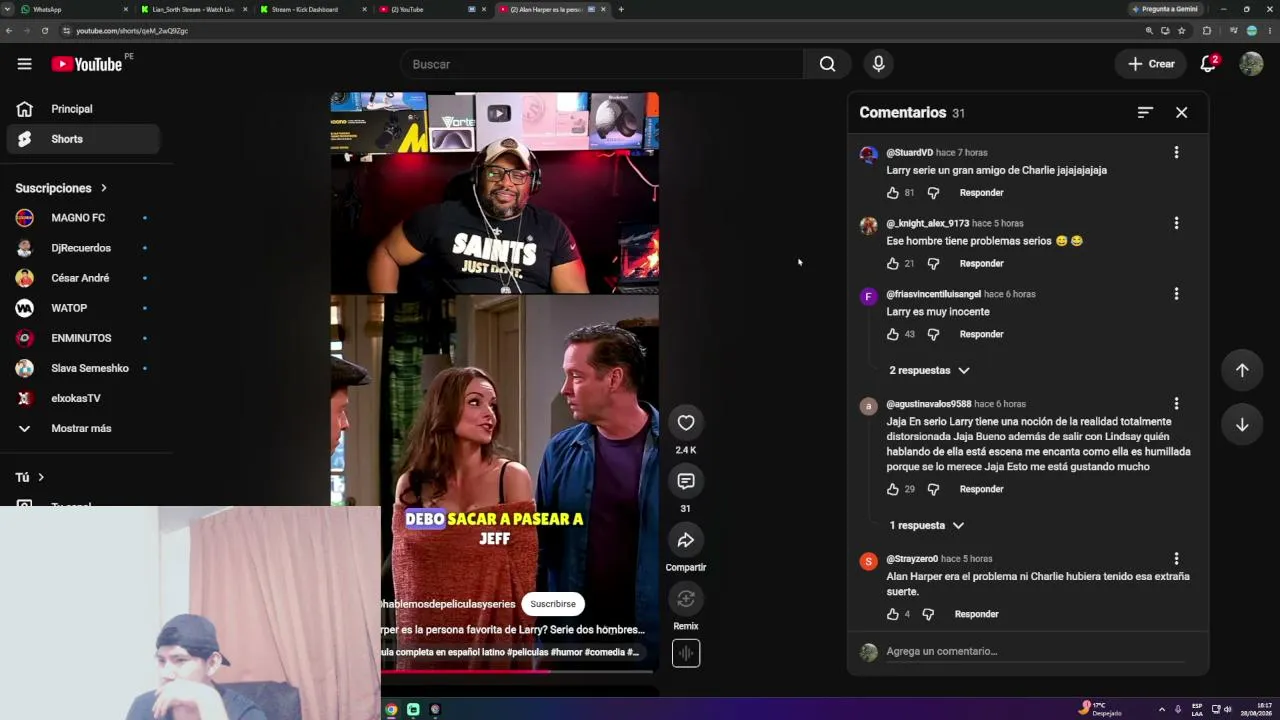The image size is (1280, 720).
Task: Open options menu for @Strayzero0 comment
Action: pos(1176,559)
